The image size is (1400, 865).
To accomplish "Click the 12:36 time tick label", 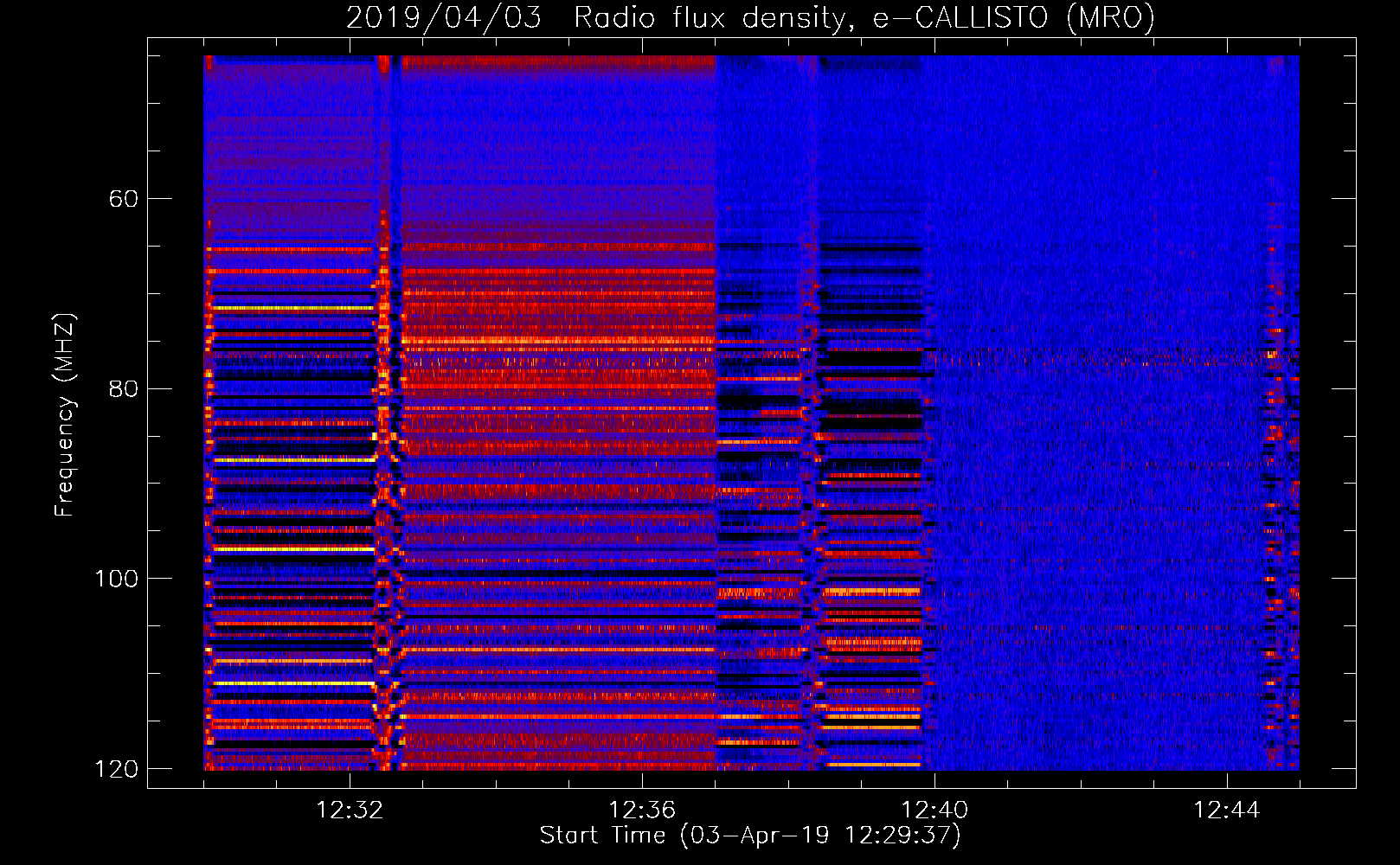I will coord(642,811).
